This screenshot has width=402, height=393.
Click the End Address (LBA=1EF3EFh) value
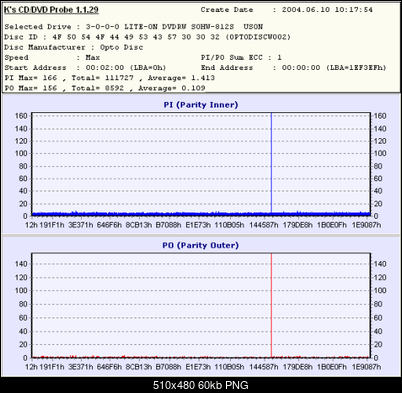[334, 68]
